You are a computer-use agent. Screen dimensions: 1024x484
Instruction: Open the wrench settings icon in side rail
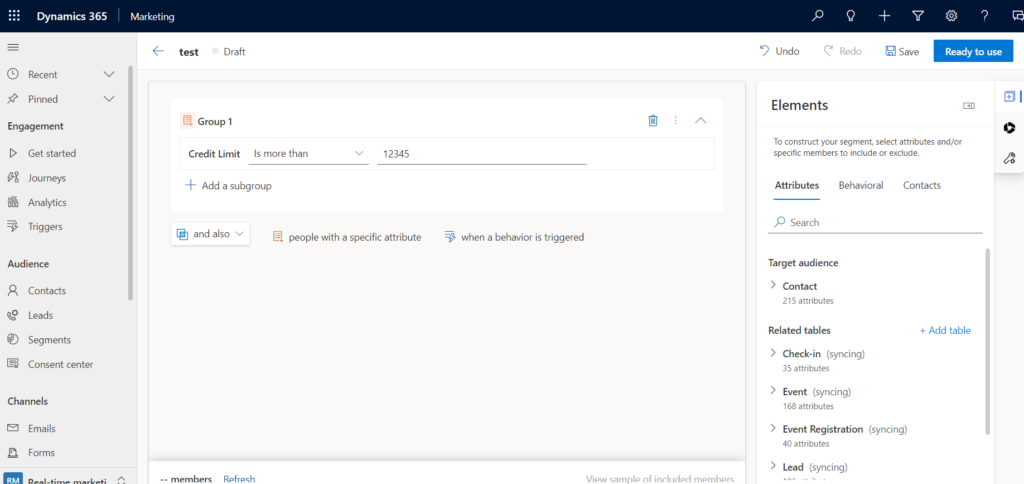[1010, 157]
